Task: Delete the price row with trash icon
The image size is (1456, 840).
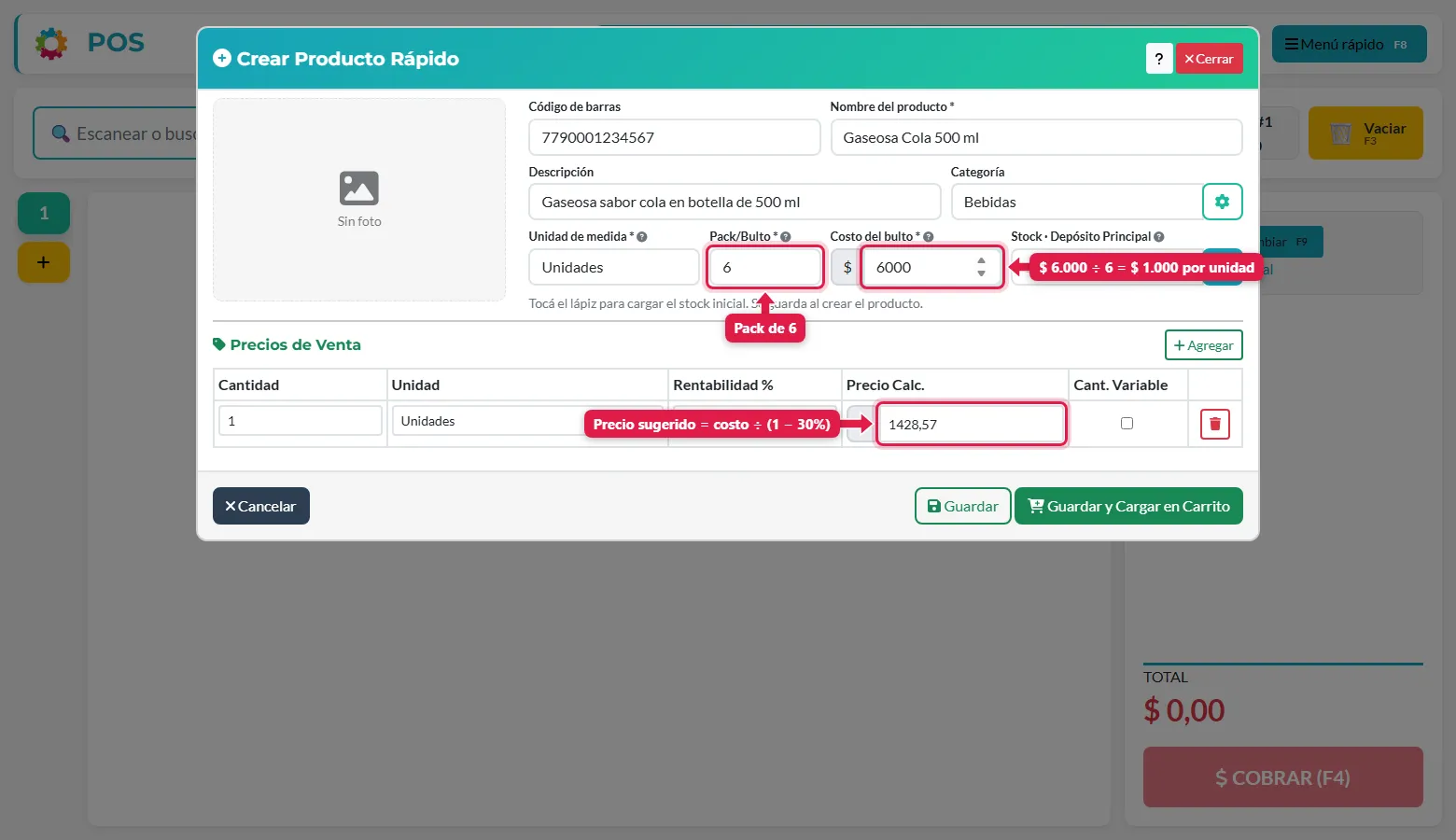Action: click(x=1214, y=424)
